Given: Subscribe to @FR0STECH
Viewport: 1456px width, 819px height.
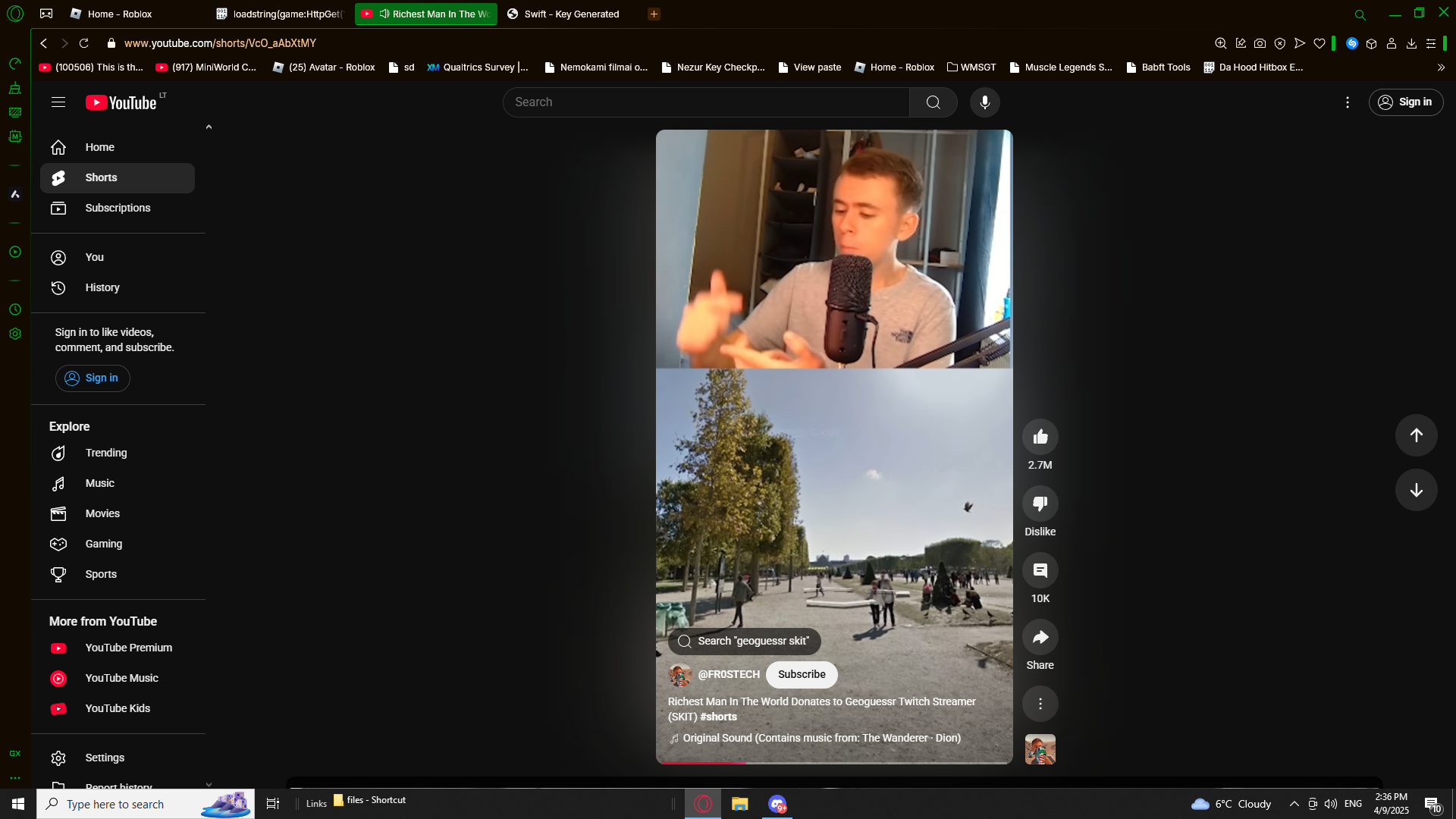Looking at the screenshot, I should (802, 675).
